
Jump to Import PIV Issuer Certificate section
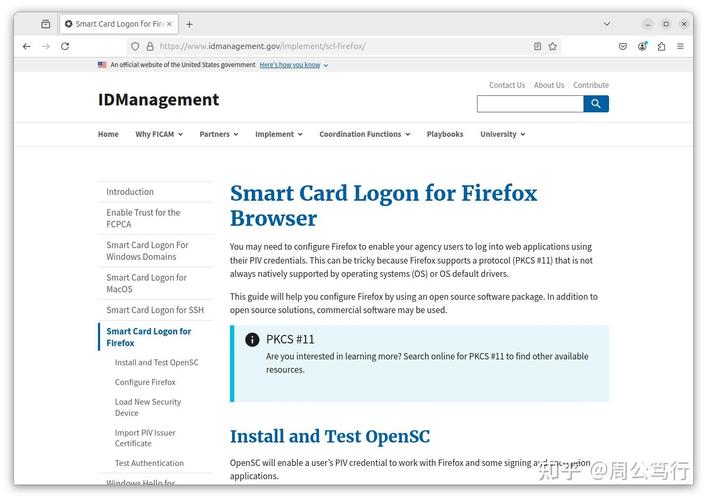coord(145,438)
